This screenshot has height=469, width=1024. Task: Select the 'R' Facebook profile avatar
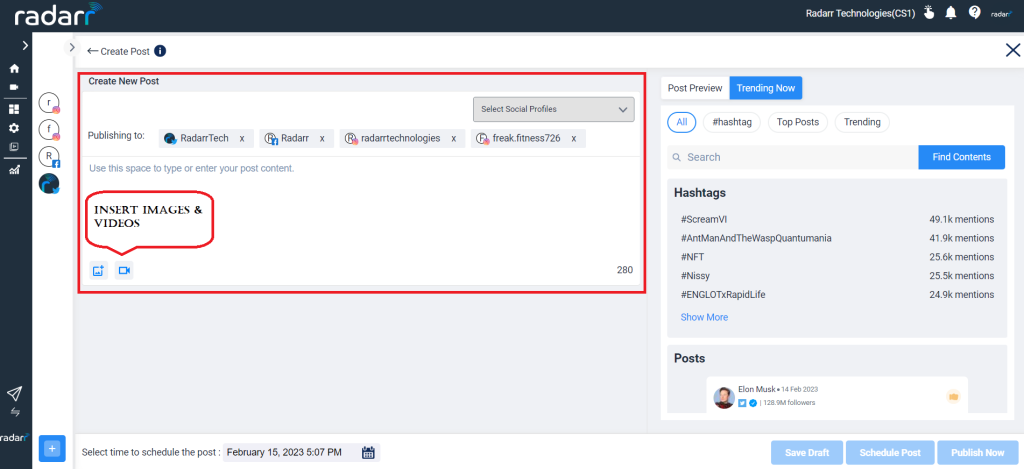click(x=50, y=157)
